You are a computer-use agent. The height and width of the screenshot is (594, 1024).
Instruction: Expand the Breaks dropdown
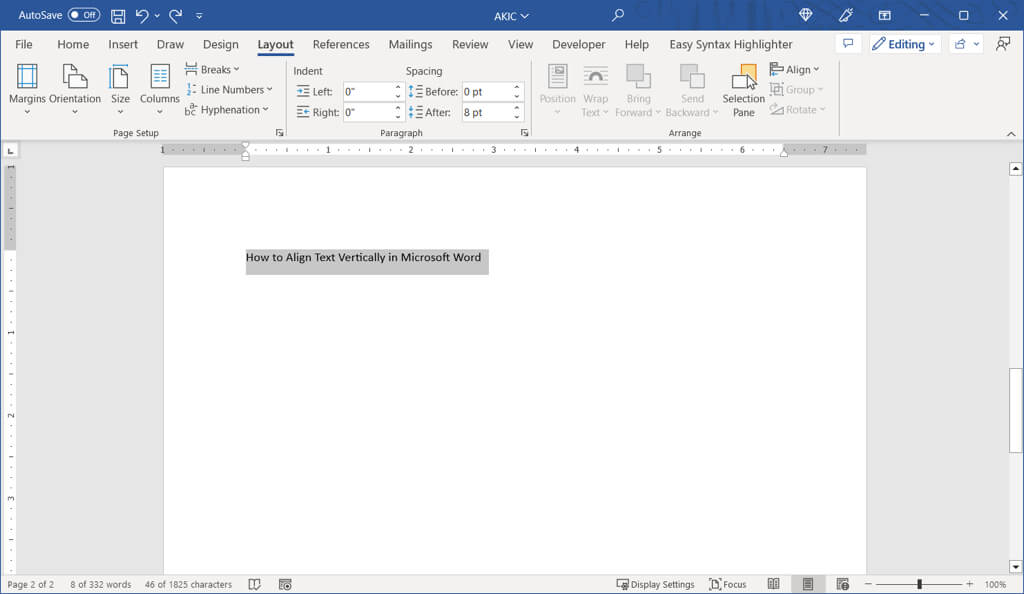pyautogui.click(x=212, y=70)
